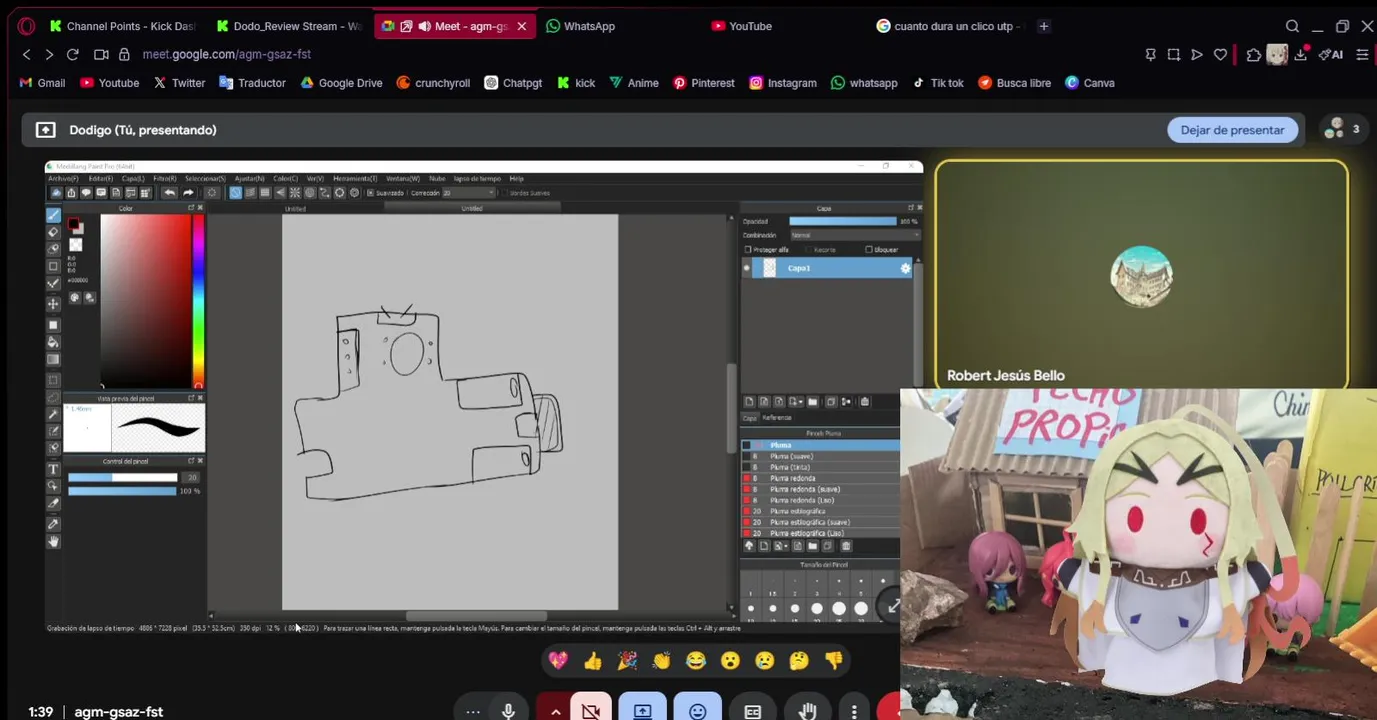Raise hand in Google Meet
This screenshot has height=720, width=1377.
click(808, 711)
